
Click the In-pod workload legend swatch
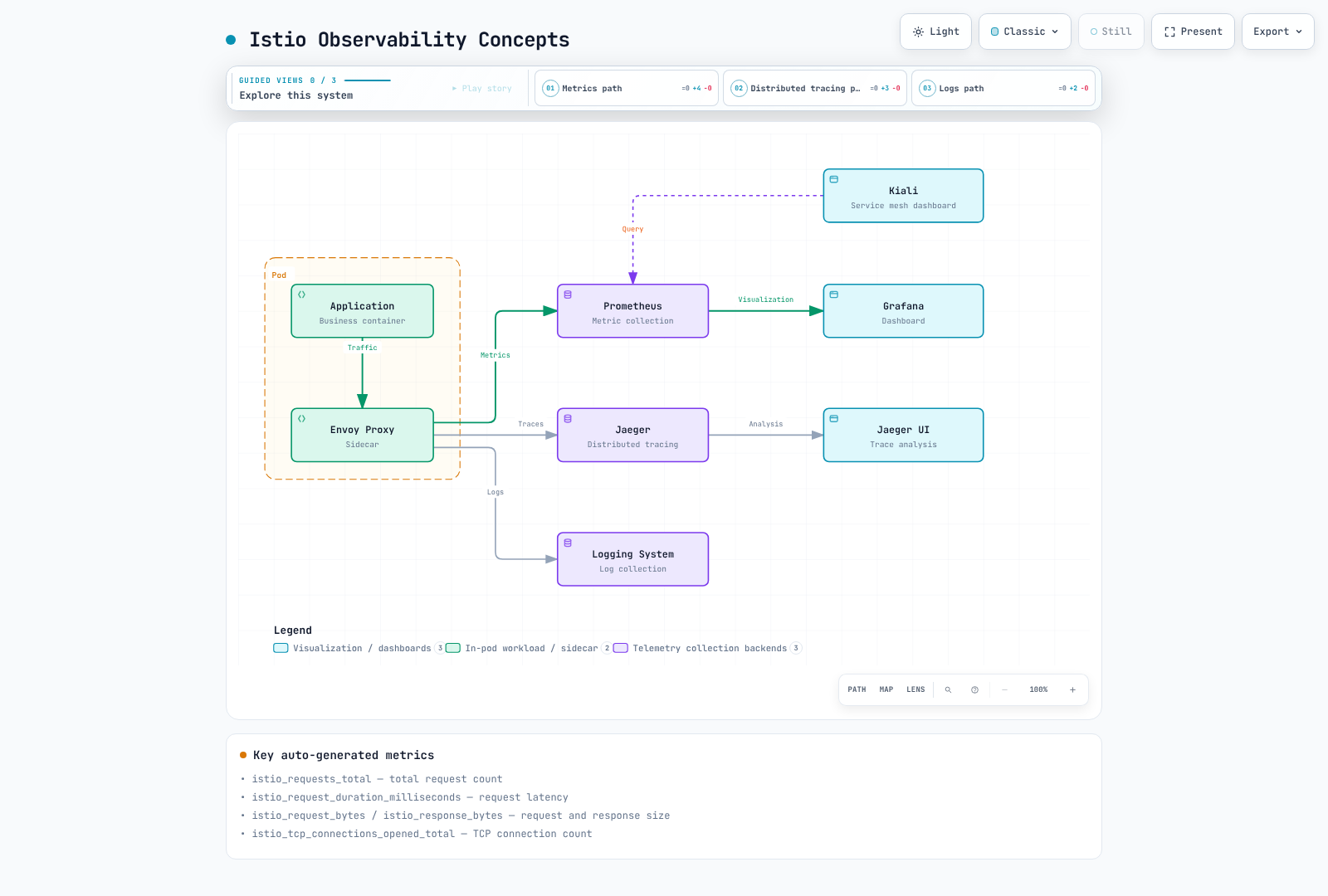453,648
